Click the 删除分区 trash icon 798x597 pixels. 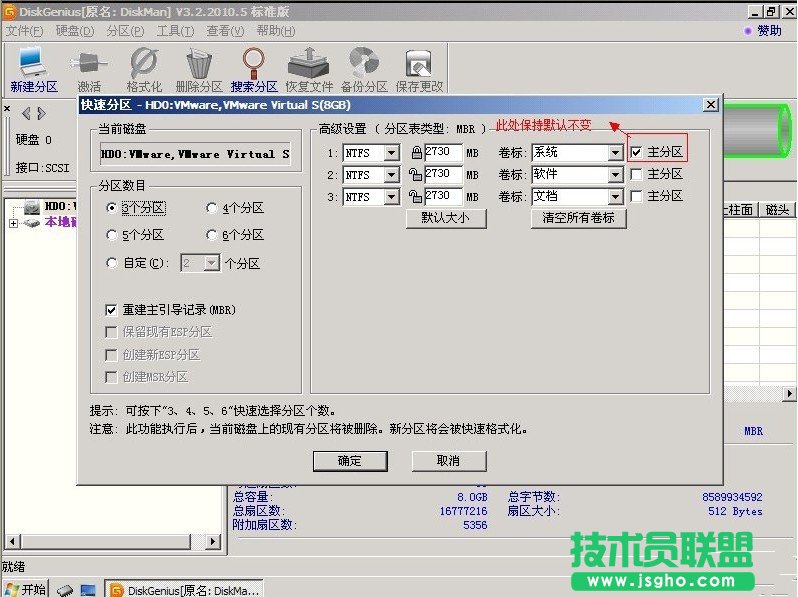[198, 68]
